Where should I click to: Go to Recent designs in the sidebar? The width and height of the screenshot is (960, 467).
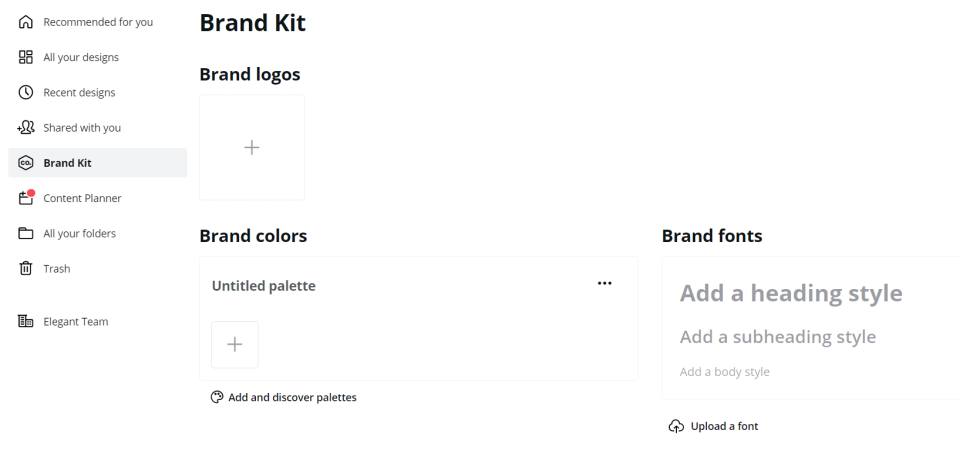79,92
